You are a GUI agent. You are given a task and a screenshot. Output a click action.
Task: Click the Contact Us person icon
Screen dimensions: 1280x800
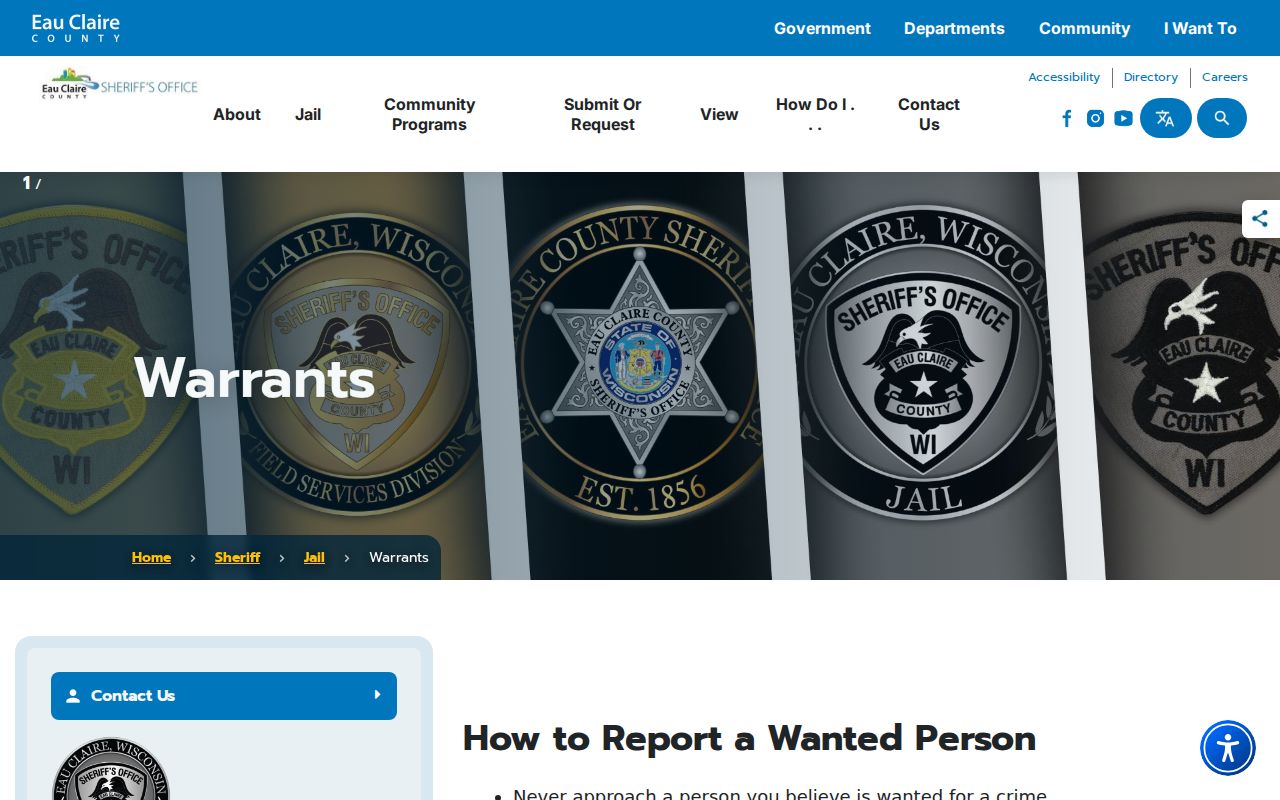(x=73, y=696)
